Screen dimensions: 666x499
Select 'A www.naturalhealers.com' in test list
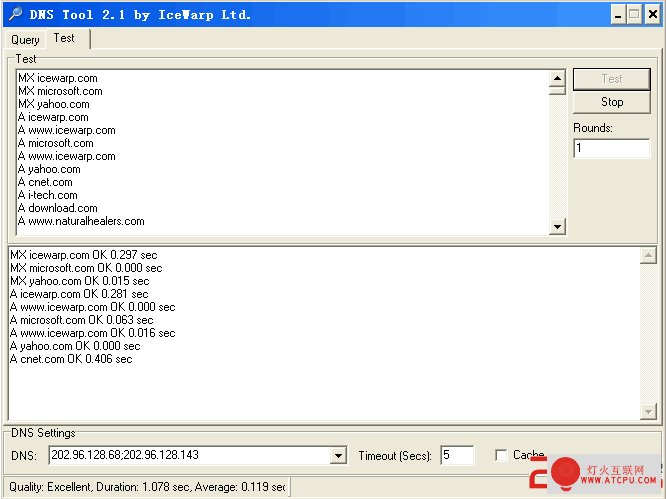tap(81, 221)
